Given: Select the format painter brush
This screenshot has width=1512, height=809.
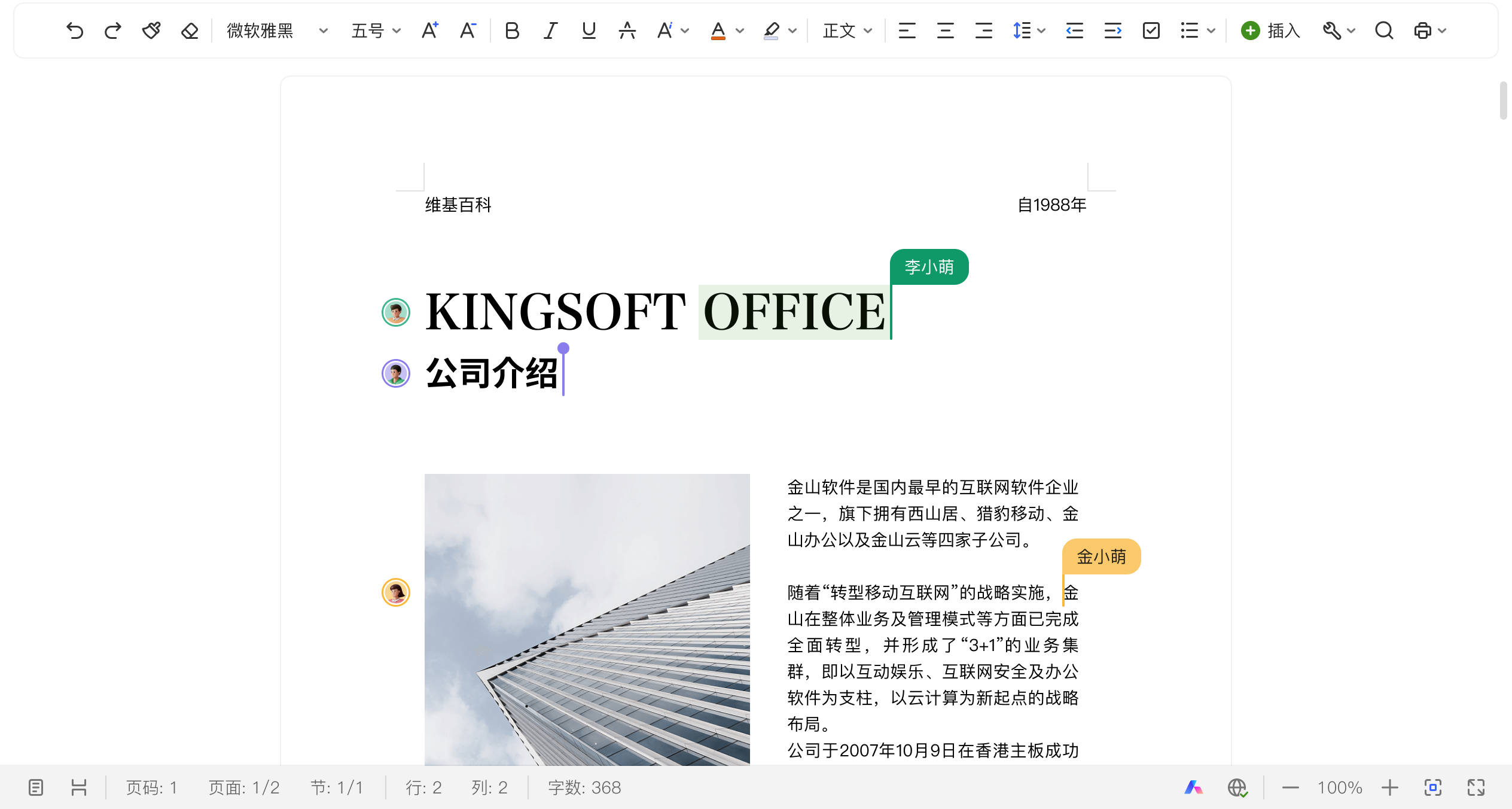Looking at the screenshot, I should click(151, 31).
